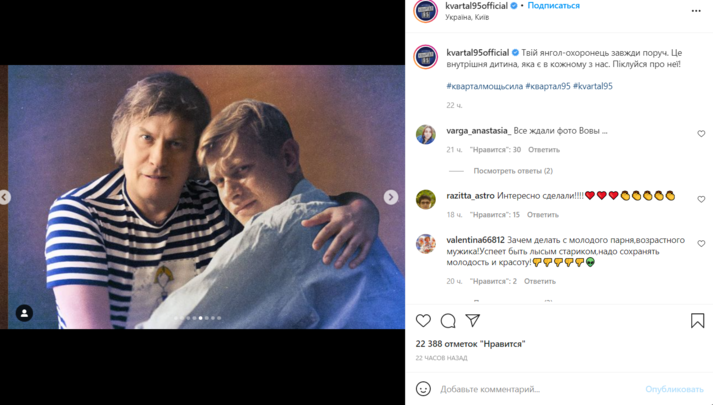
Task: Like varga_anastasia_'s comment
Action: pyautogui.click(x=701, y=134)
